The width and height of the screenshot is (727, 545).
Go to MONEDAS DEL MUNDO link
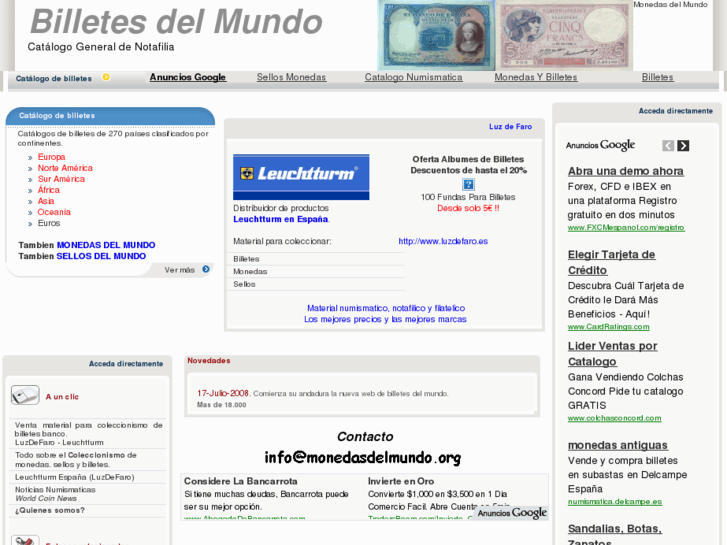click(x=106, y=245)
